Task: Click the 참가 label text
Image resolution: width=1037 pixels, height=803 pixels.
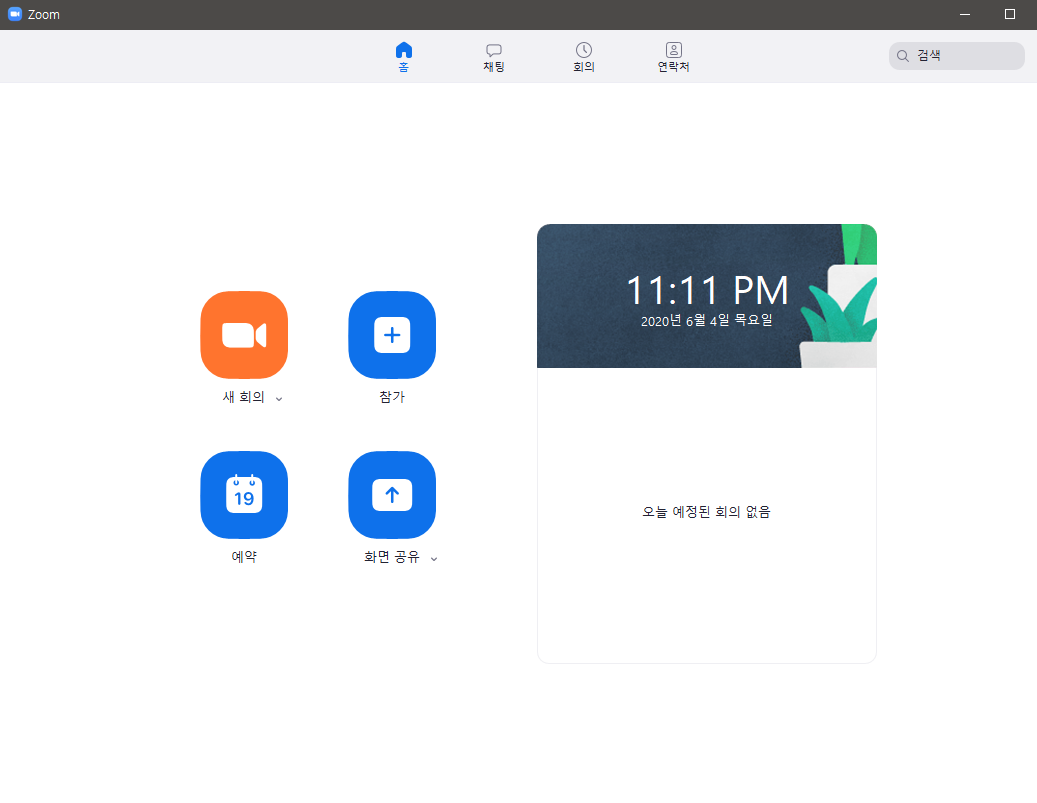Action: [x=392, y=397]
